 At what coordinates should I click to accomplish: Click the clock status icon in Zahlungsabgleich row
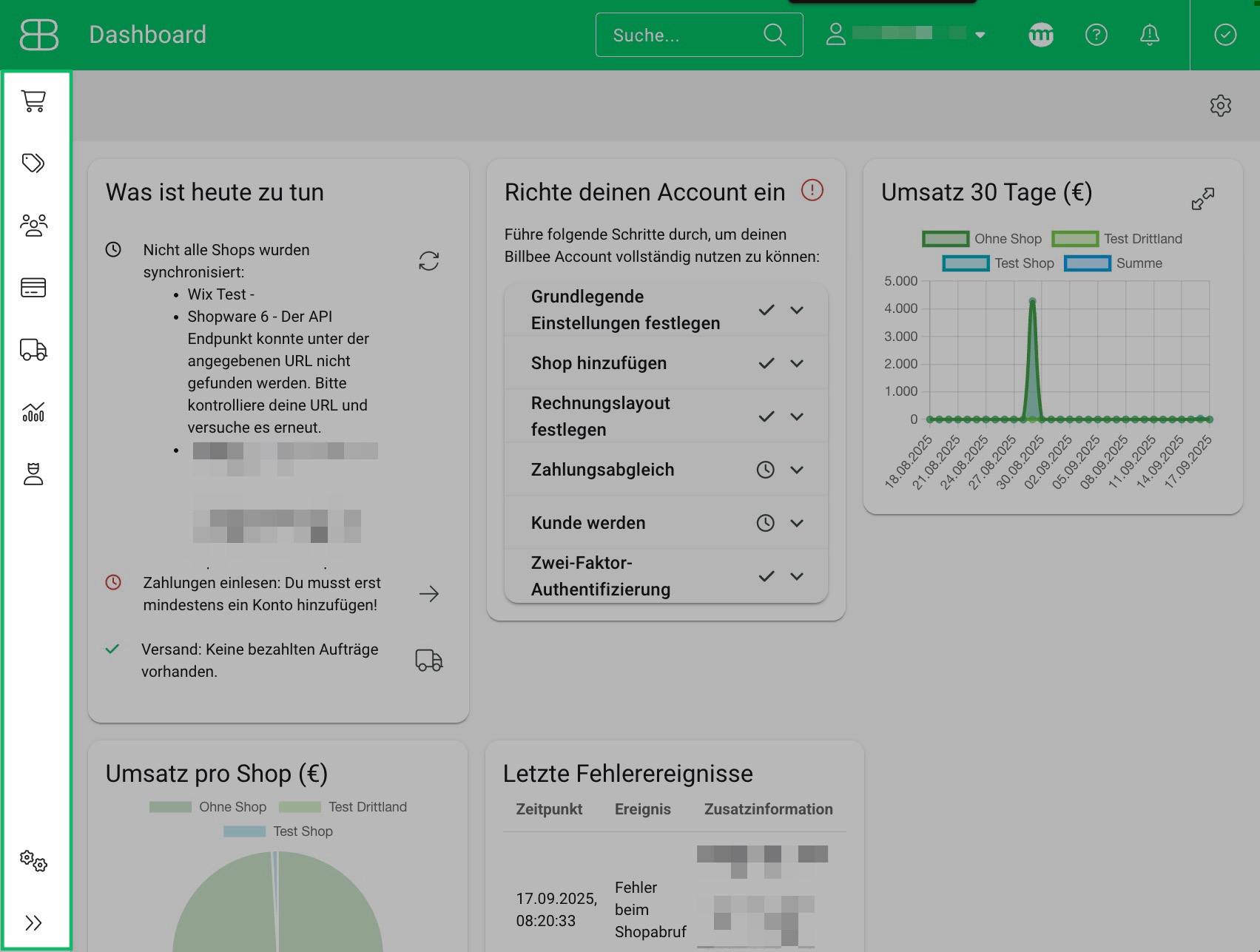[x=766, y=470]
